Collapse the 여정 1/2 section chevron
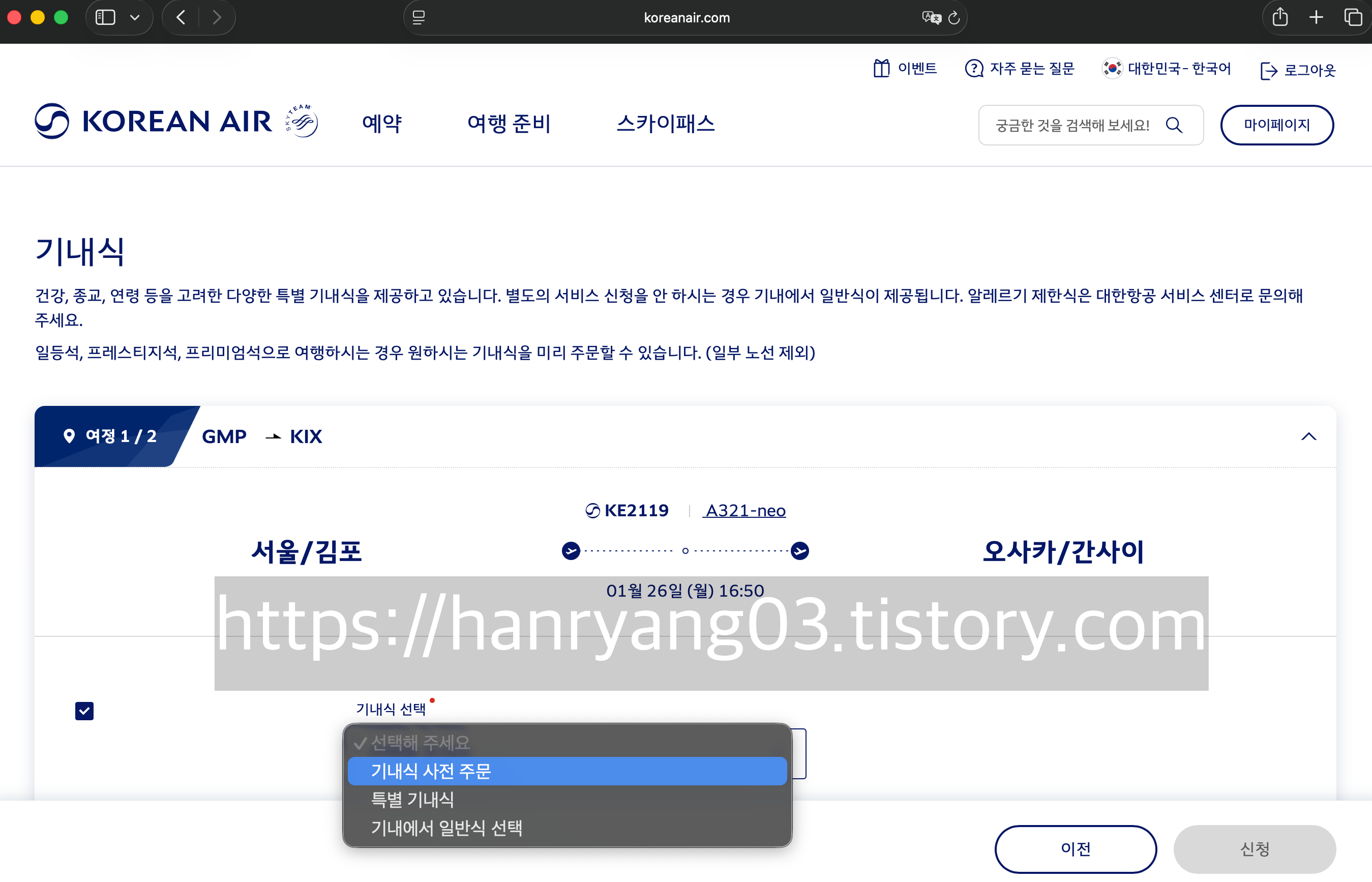The width and height of the screenshot is (1372, 882). [1308, 436]
